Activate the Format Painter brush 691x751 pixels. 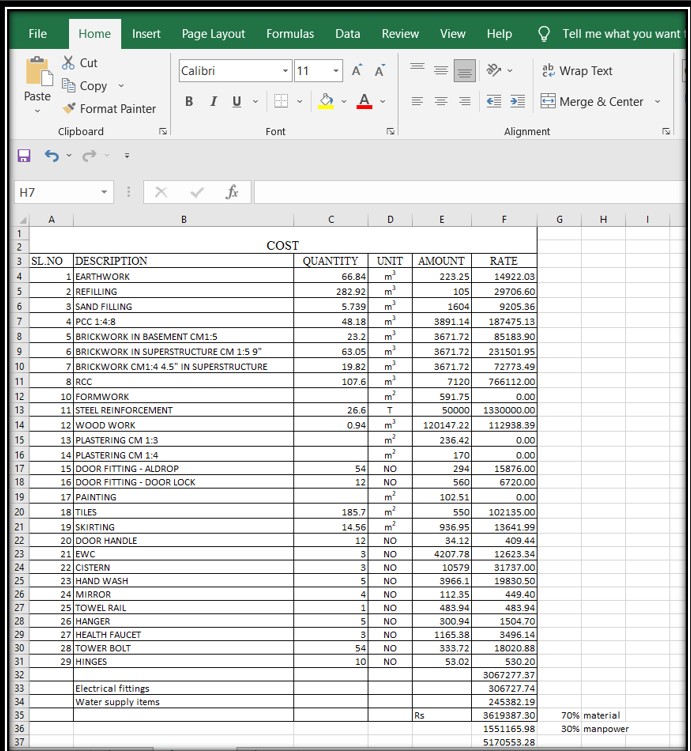pyautogui.click(x=108, y=108)
